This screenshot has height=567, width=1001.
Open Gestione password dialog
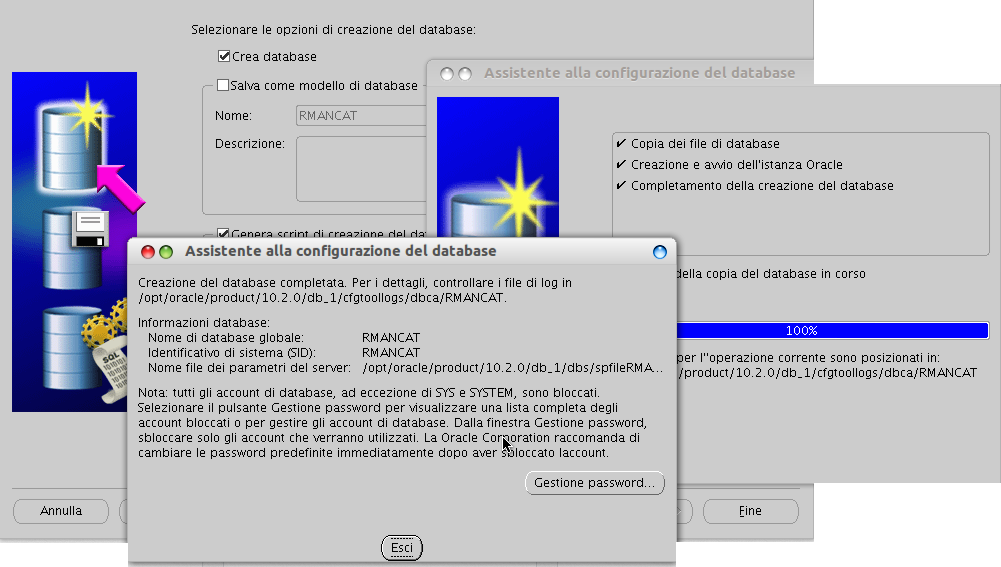pyautogui.click(x=594, y=483)
